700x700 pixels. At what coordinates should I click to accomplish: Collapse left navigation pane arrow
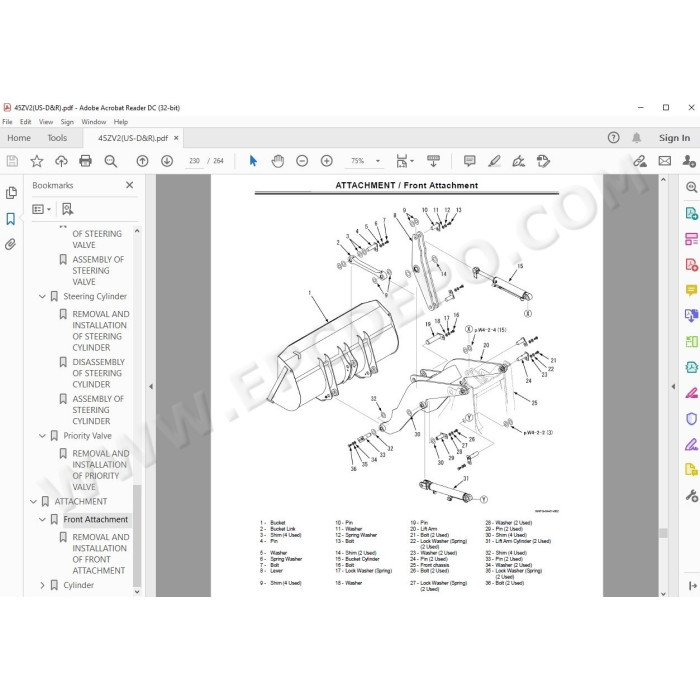[151, 387]
